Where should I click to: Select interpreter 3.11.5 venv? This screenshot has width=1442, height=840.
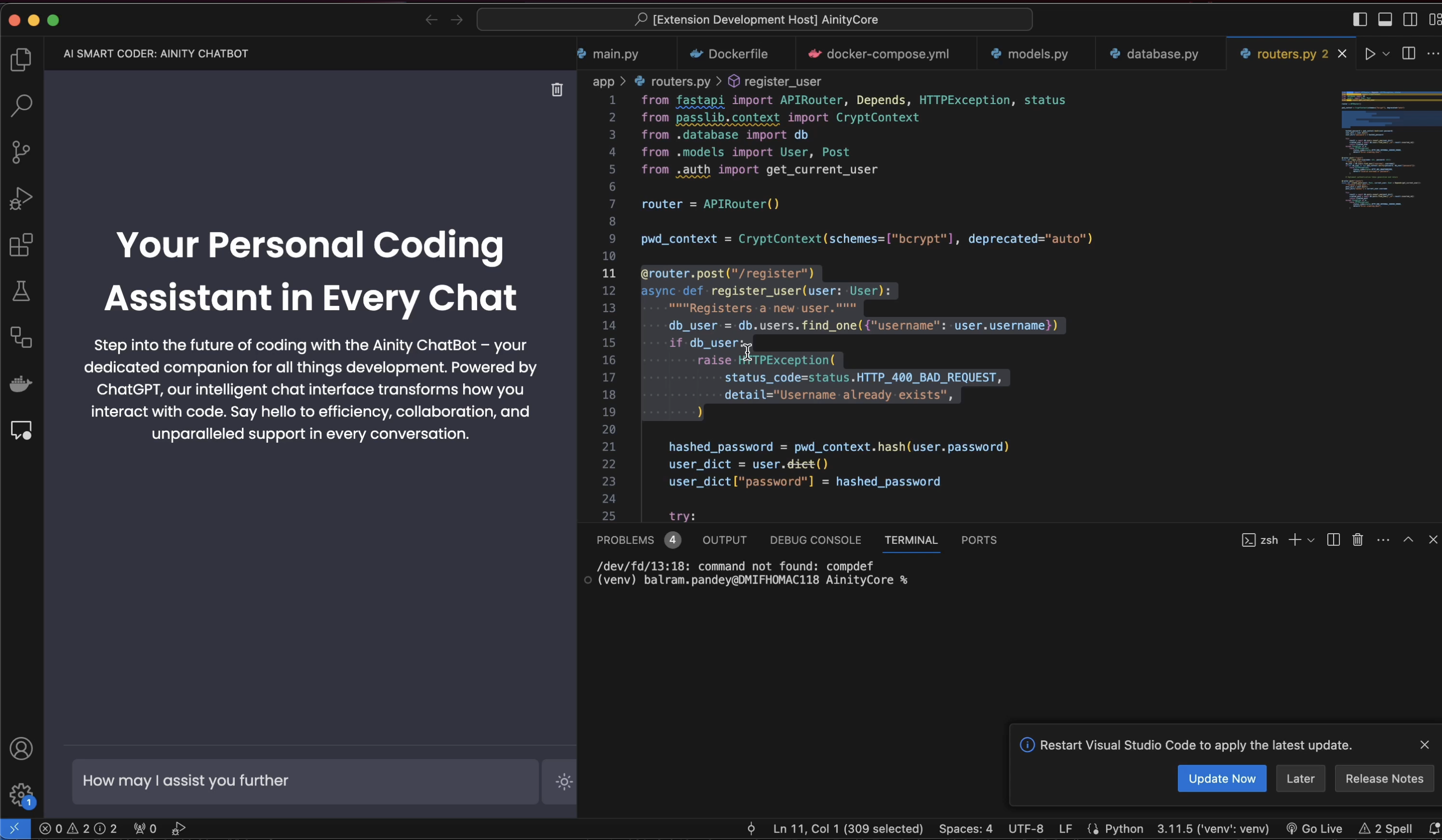(x=1213, y=828)
